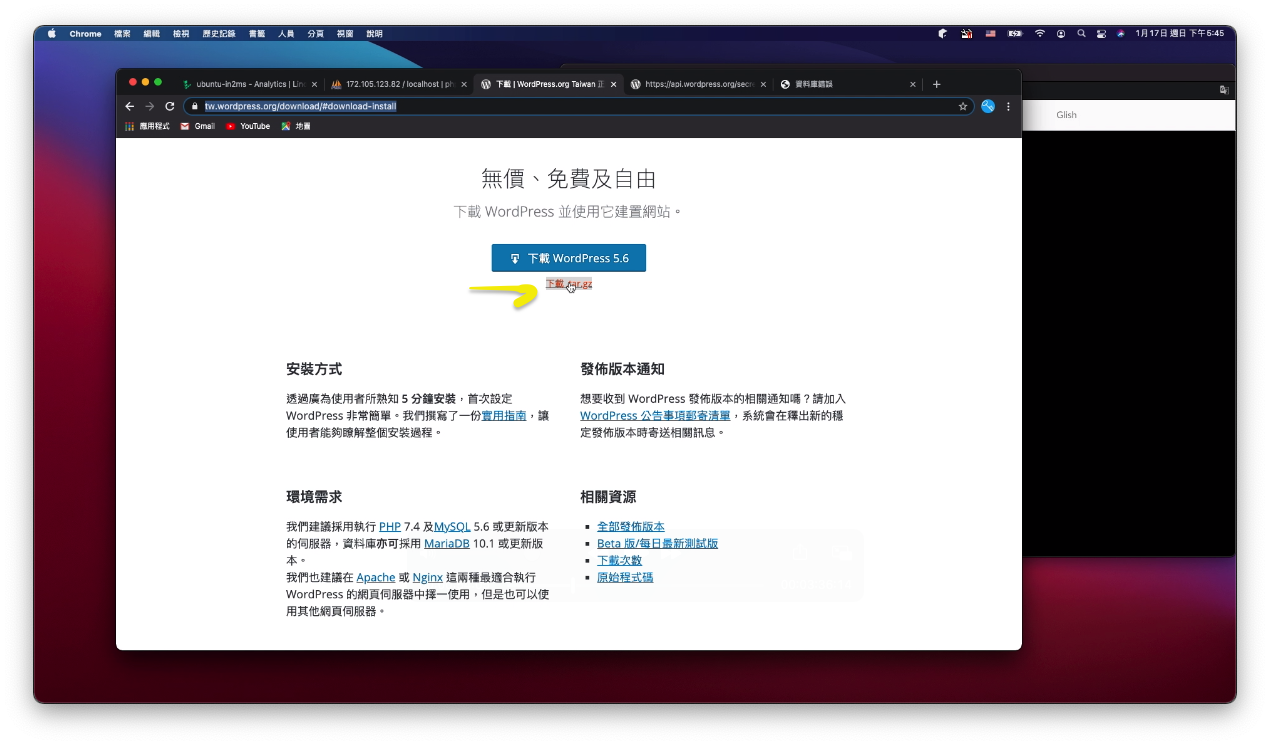
Task: Open the 實用指南 link
Action: pyautogui.click(x=504, y=415)
